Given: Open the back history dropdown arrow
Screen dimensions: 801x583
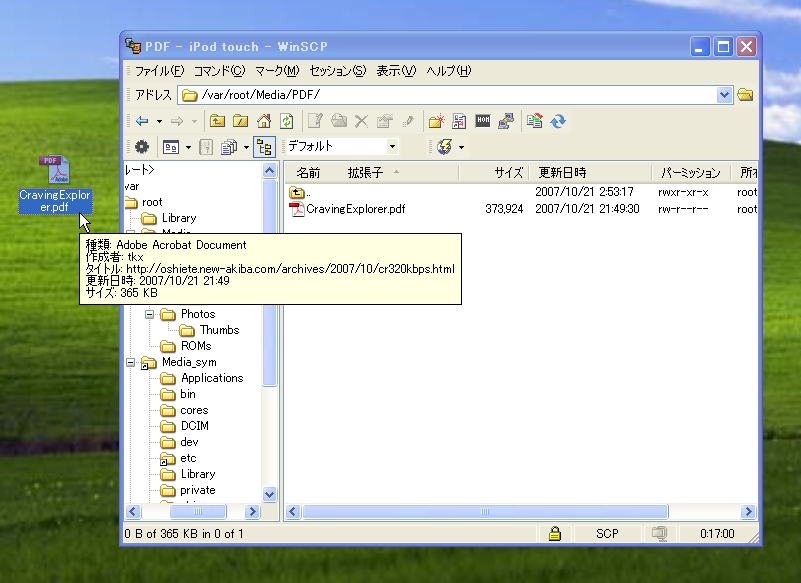Looking at the screenshot, I should (159, 121).
